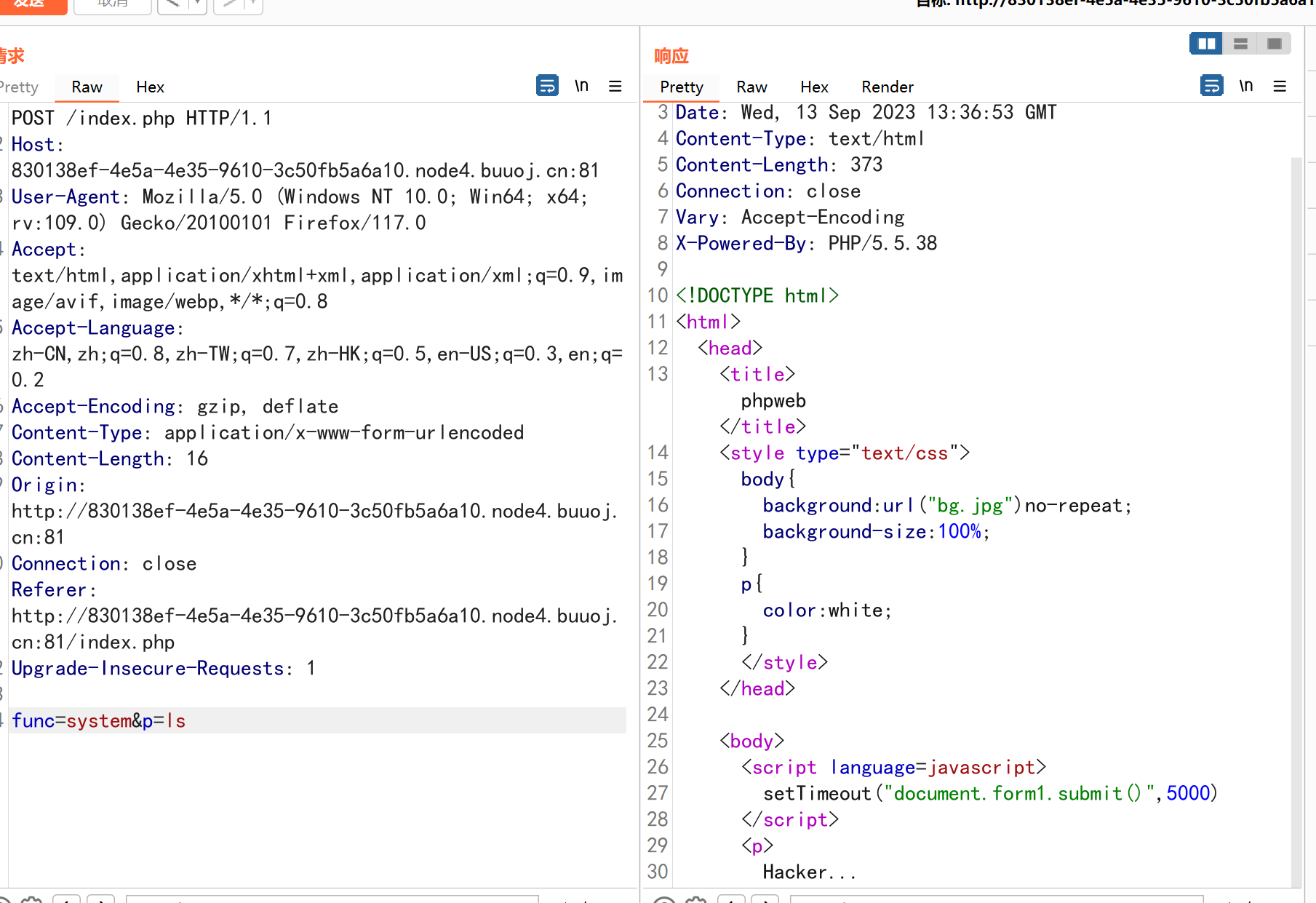Click the X-Powered-By: PHP/5.5.38 header

tap(807, 244)
